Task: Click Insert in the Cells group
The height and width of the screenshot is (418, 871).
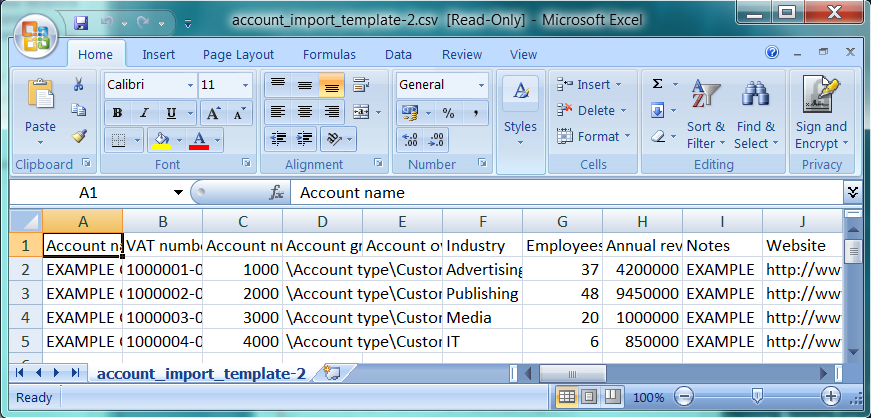Action: coord(589,84)
